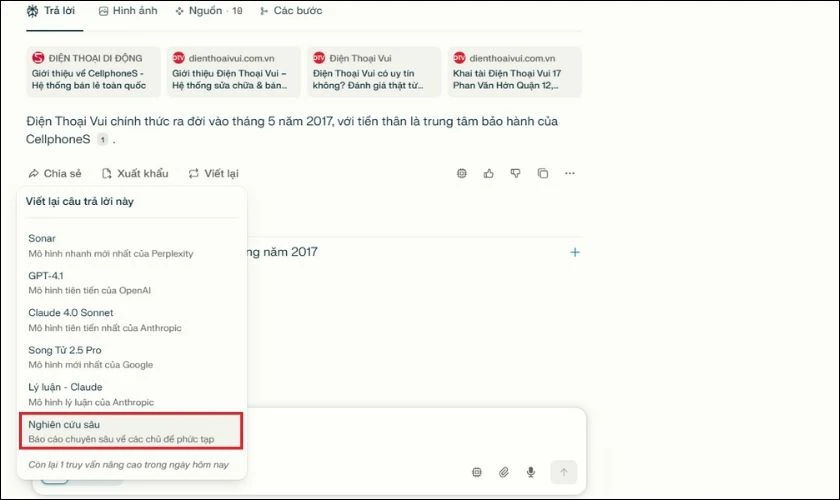
Task: Click the Hình ảnh image icon
Action: [x=103, y=11]
